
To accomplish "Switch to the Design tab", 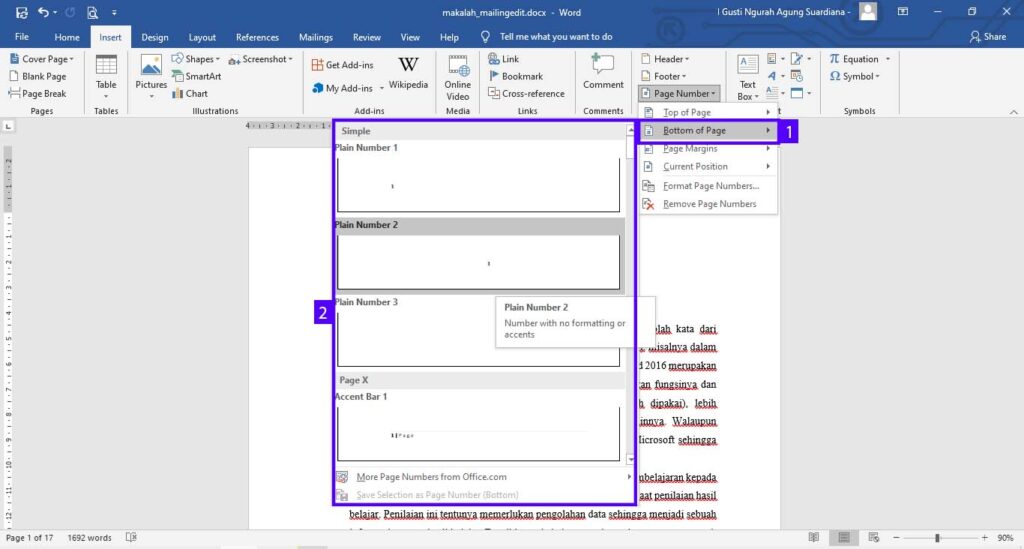I will [x=155, y=37].
